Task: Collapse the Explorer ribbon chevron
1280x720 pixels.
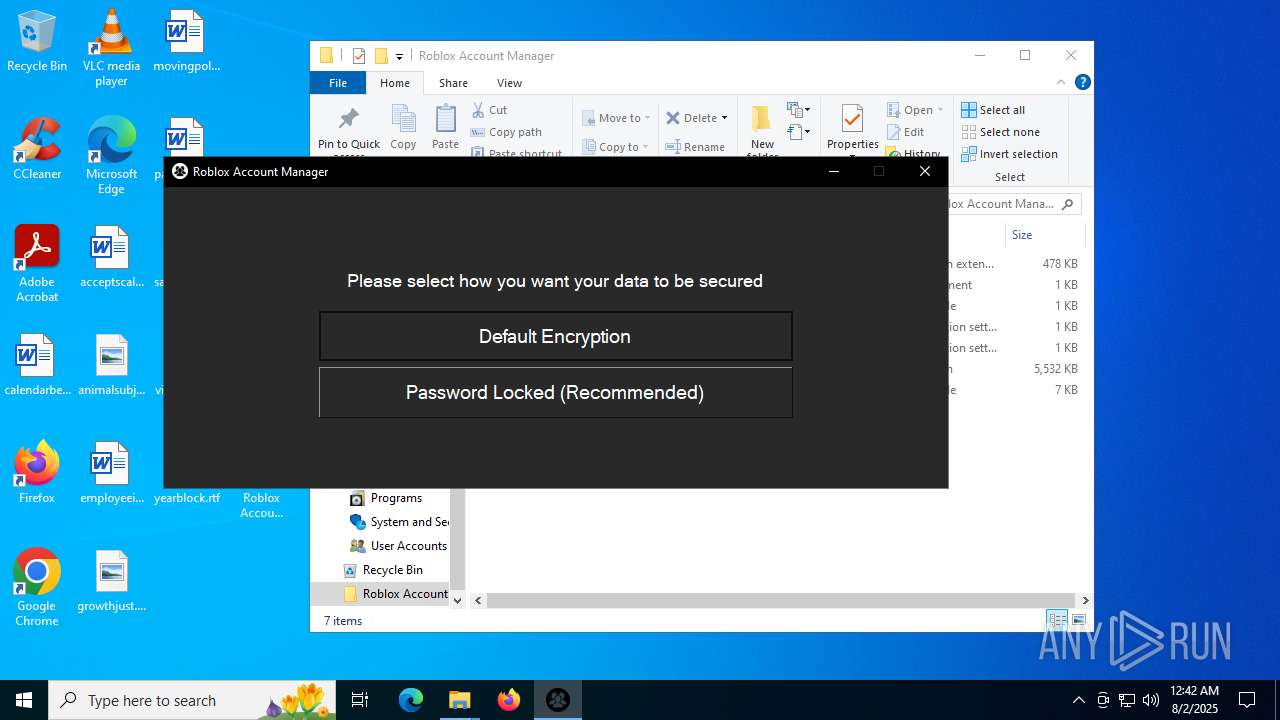Action: click(x=1061, y=83)
